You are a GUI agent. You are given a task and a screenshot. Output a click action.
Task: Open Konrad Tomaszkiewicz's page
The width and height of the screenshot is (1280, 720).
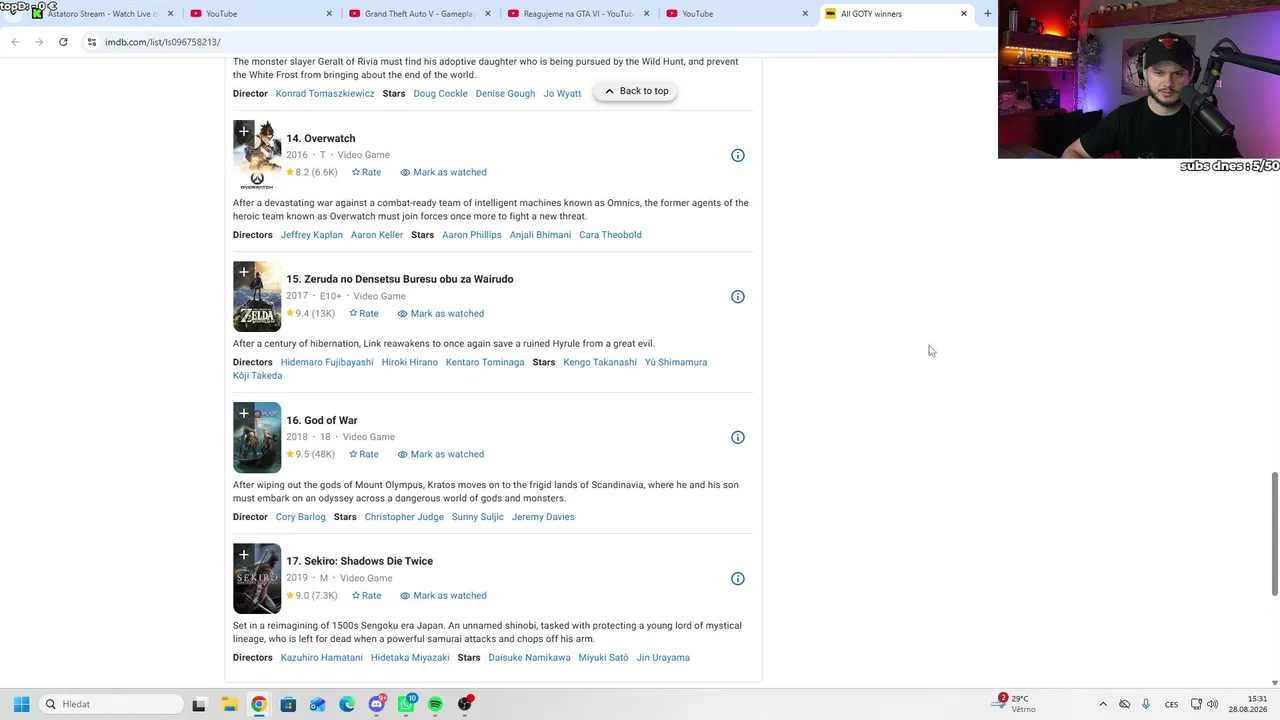pyautogui.click(x=325, y=94)
